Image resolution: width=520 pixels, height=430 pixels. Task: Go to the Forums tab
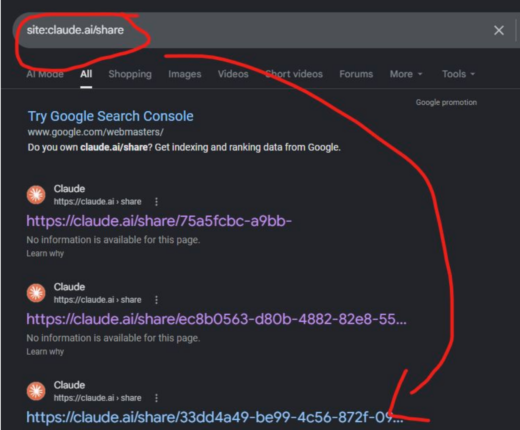[x=356, y=74]
